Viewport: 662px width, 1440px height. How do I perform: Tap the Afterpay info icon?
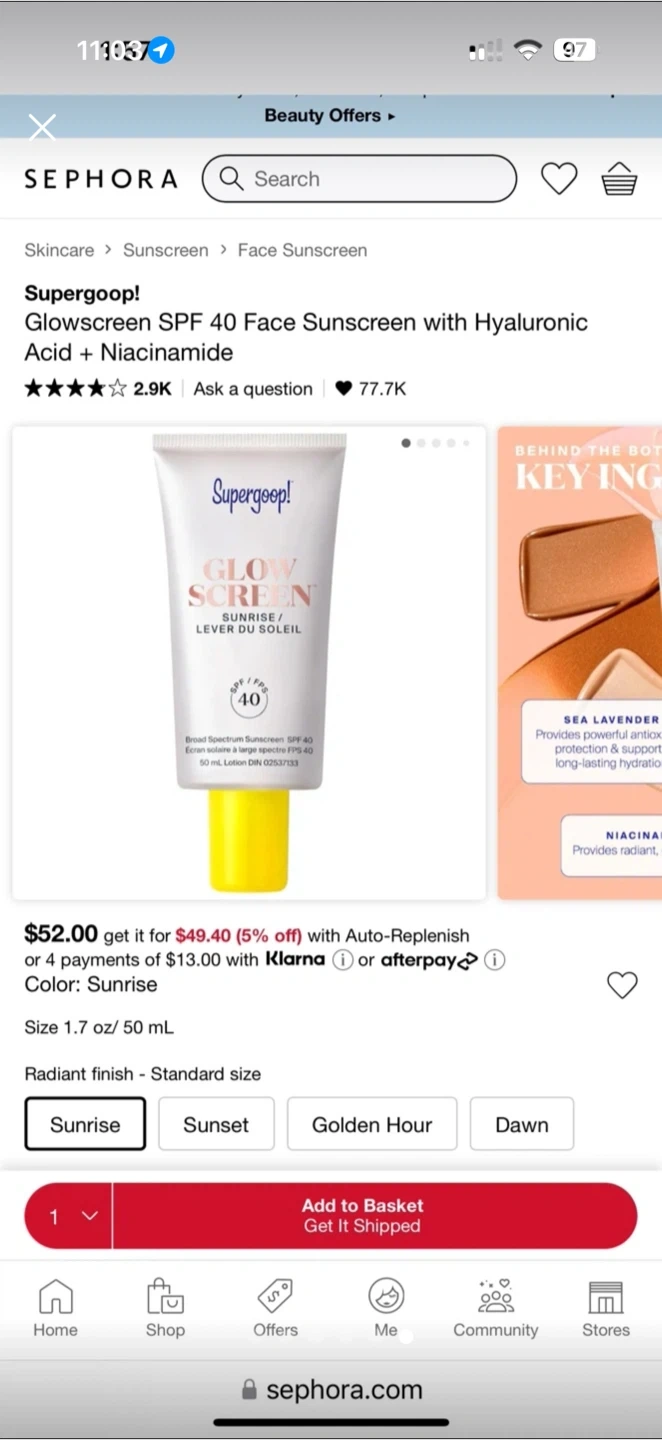pos(494,960)
